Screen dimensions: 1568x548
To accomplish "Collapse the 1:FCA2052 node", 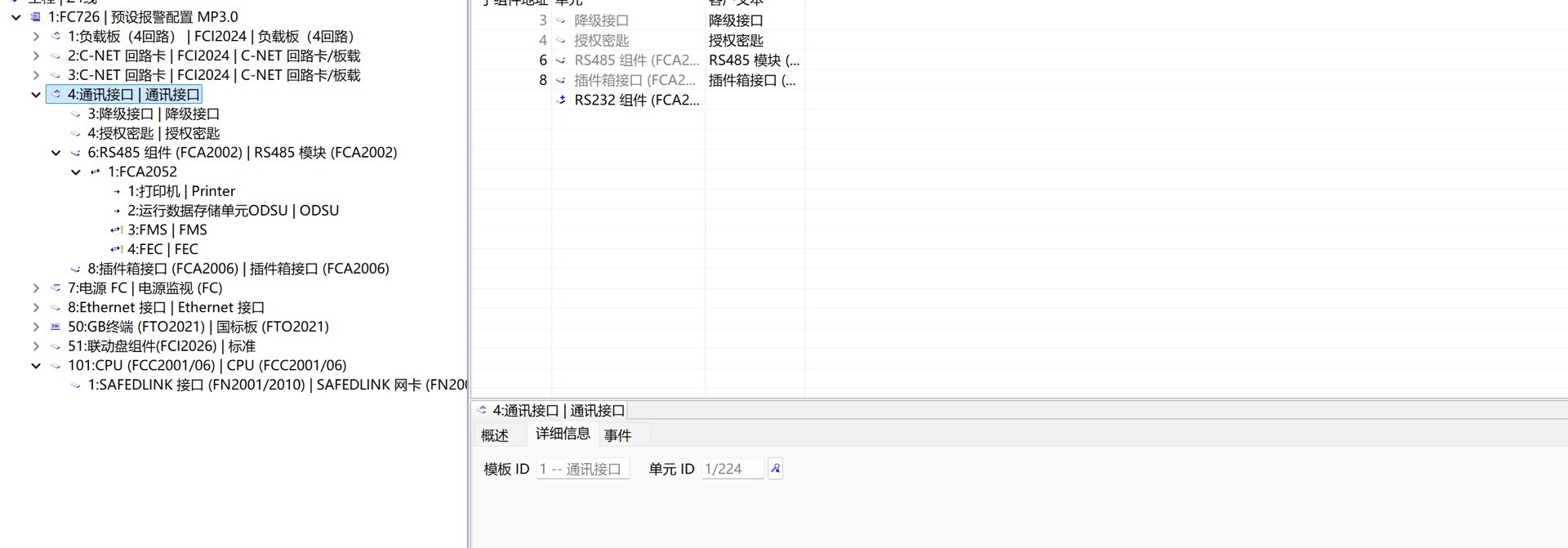I will [76, 172].
